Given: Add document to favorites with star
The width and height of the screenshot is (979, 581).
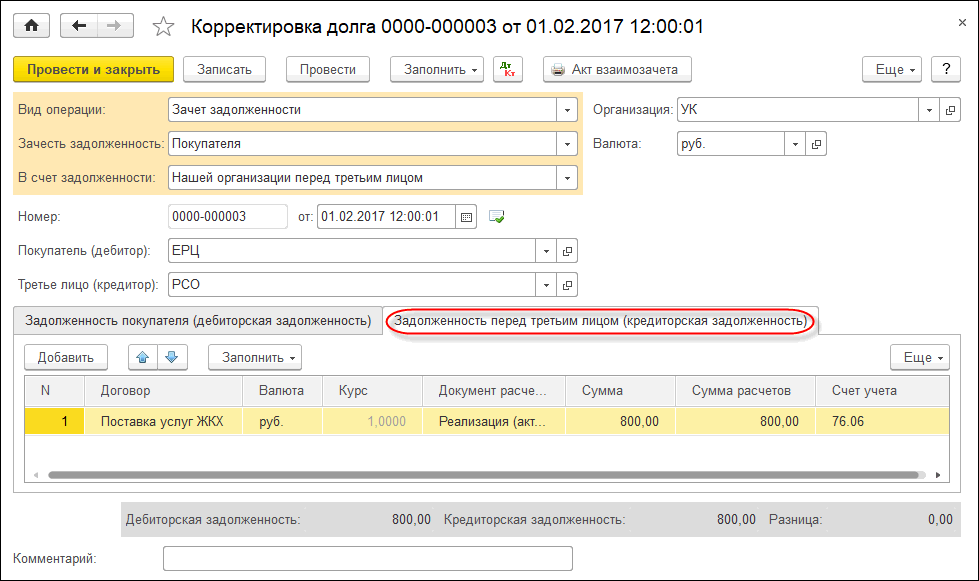Looking at the screenshot, I should coord(163,27).
